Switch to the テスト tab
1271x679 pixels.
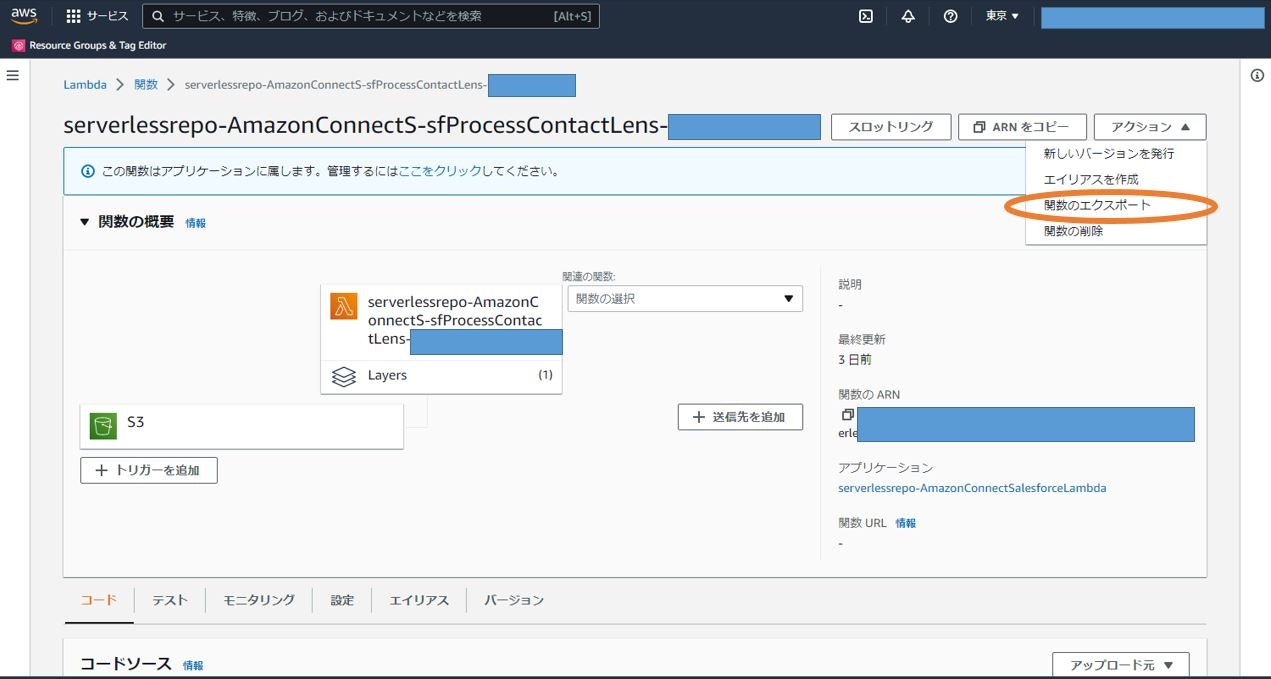(170, 600)
